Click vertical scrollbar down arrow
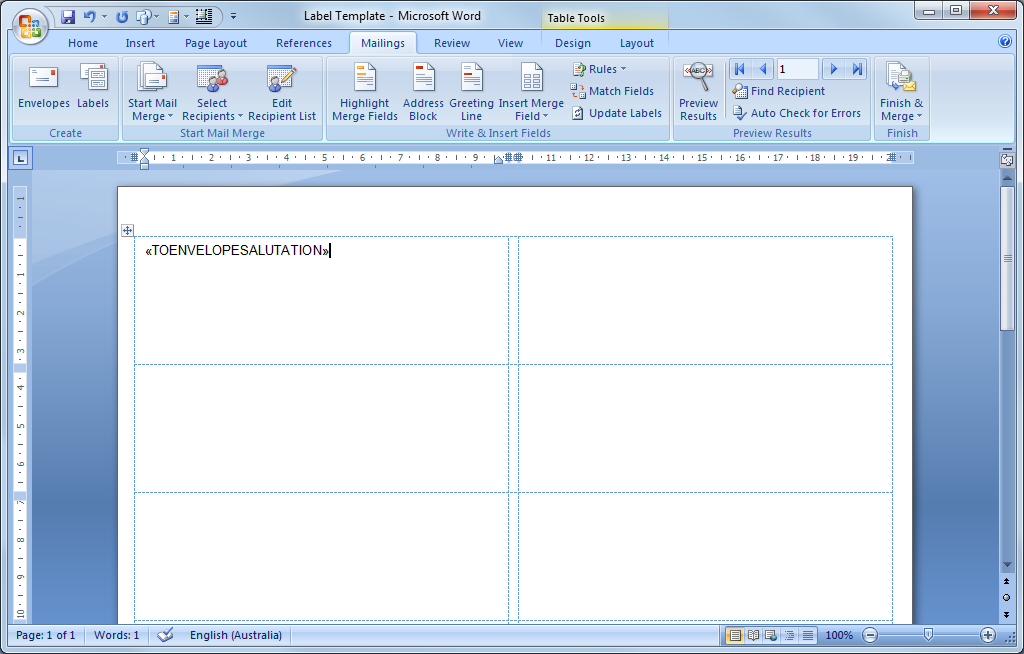 [1007, 565]
